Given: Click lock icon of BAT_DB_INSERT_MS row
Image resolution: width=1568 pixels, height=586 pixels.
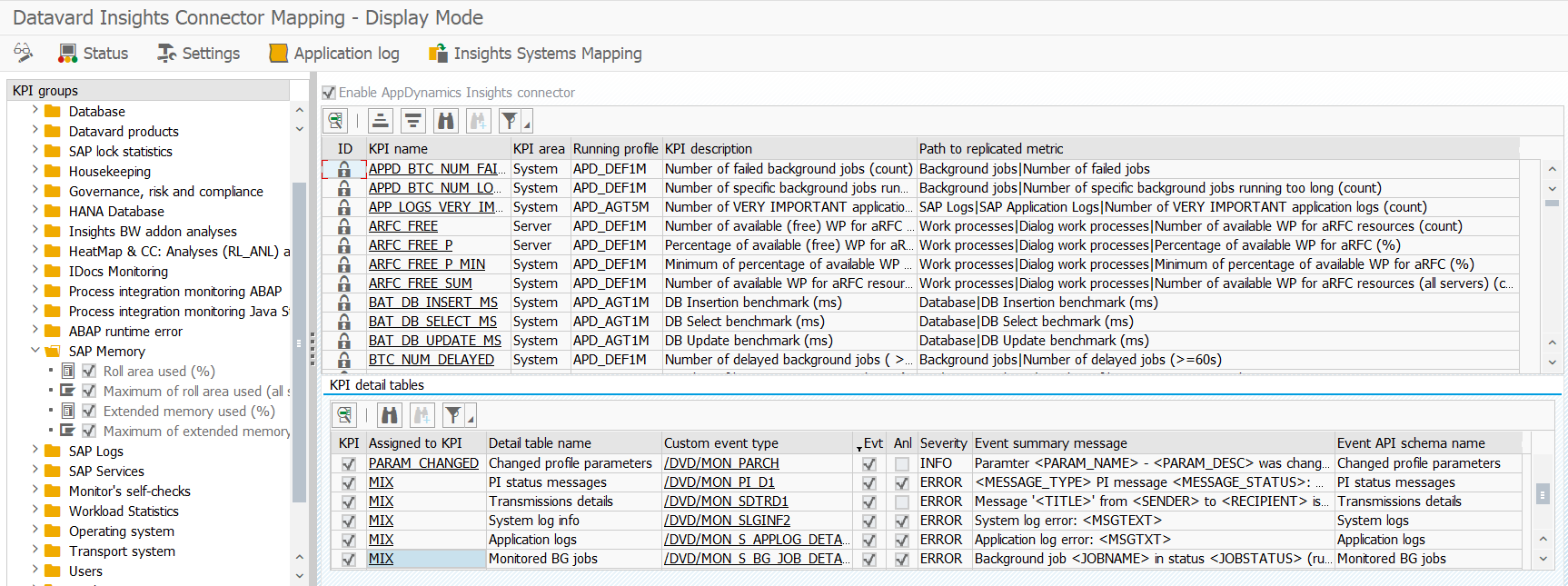Looking at the screenshot, I should (x=344, y=303).
